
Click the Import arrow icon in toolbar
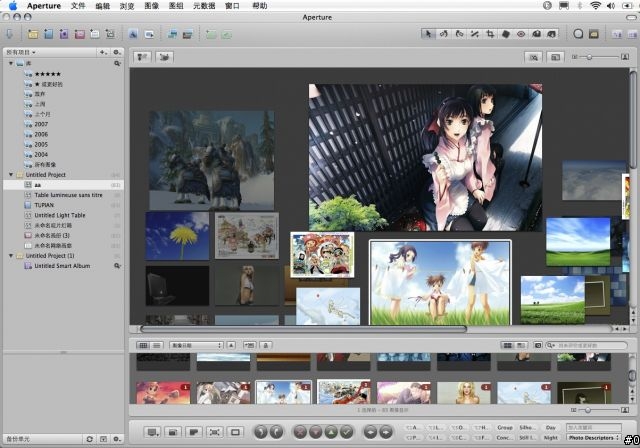tap(9, 34)
